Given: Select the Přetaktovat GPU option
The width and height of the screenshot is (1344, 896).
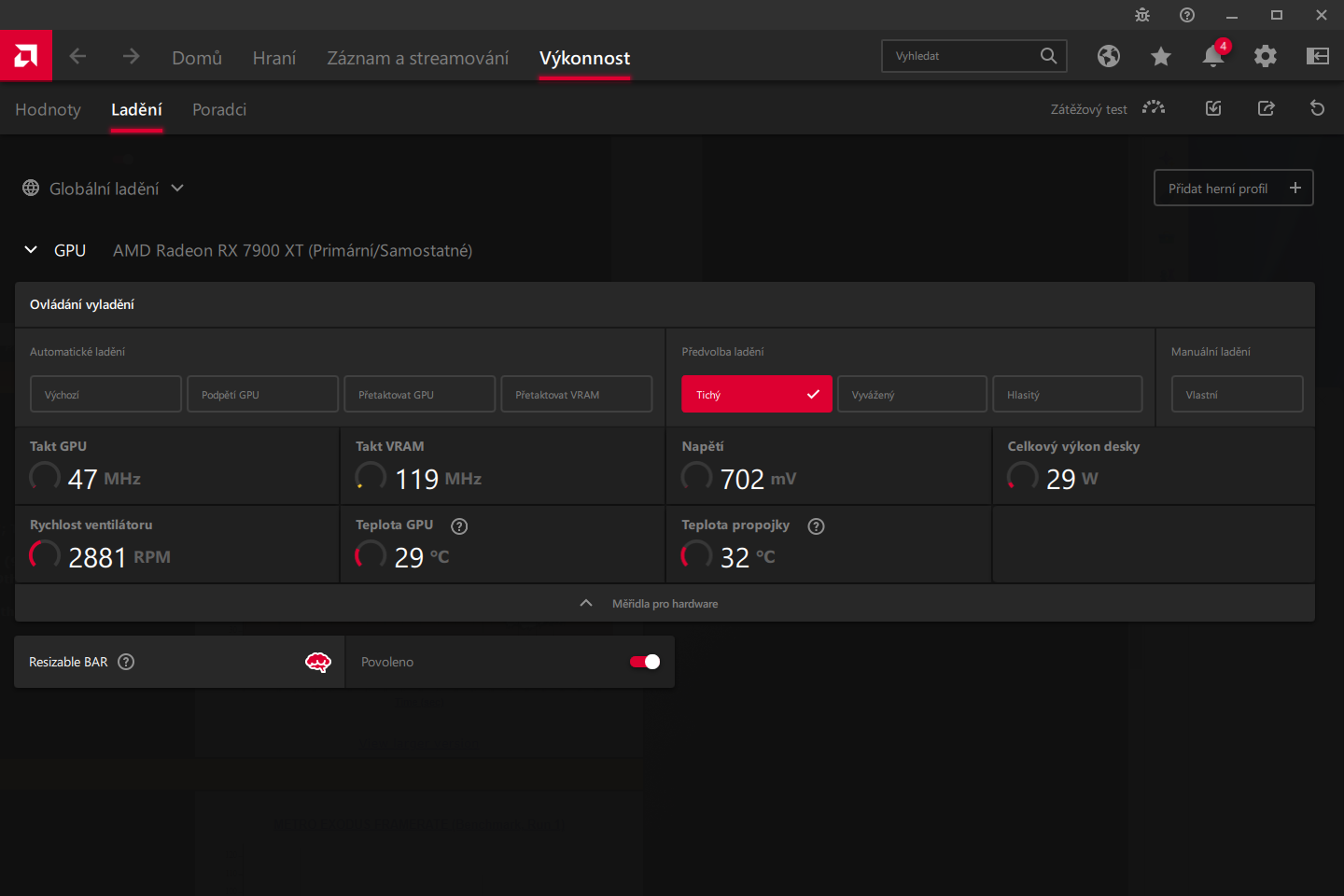Looking at the screenshot, I should [x=419, y=394].
